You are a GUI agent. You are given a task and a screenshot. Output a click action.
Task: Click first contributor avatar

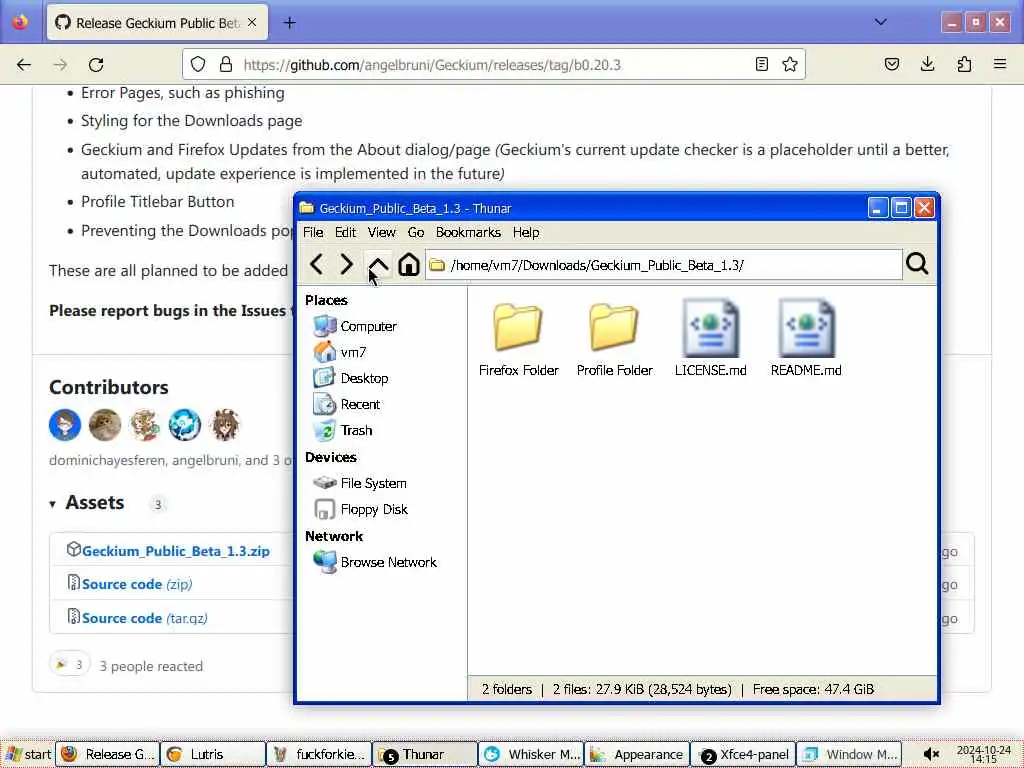point(65,424)
